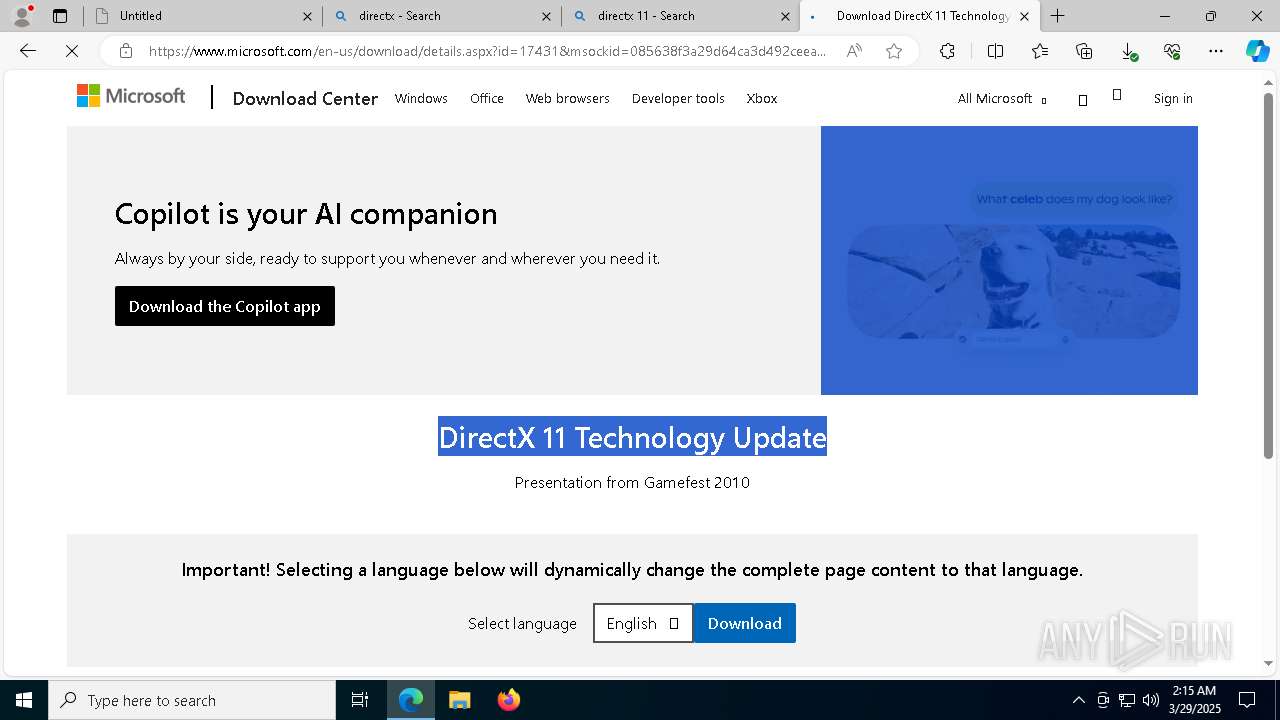The width and height of the screenshot is (1280, 720).
Task: Switch to the directx 11 - Search tab
Action: (680, 16)
